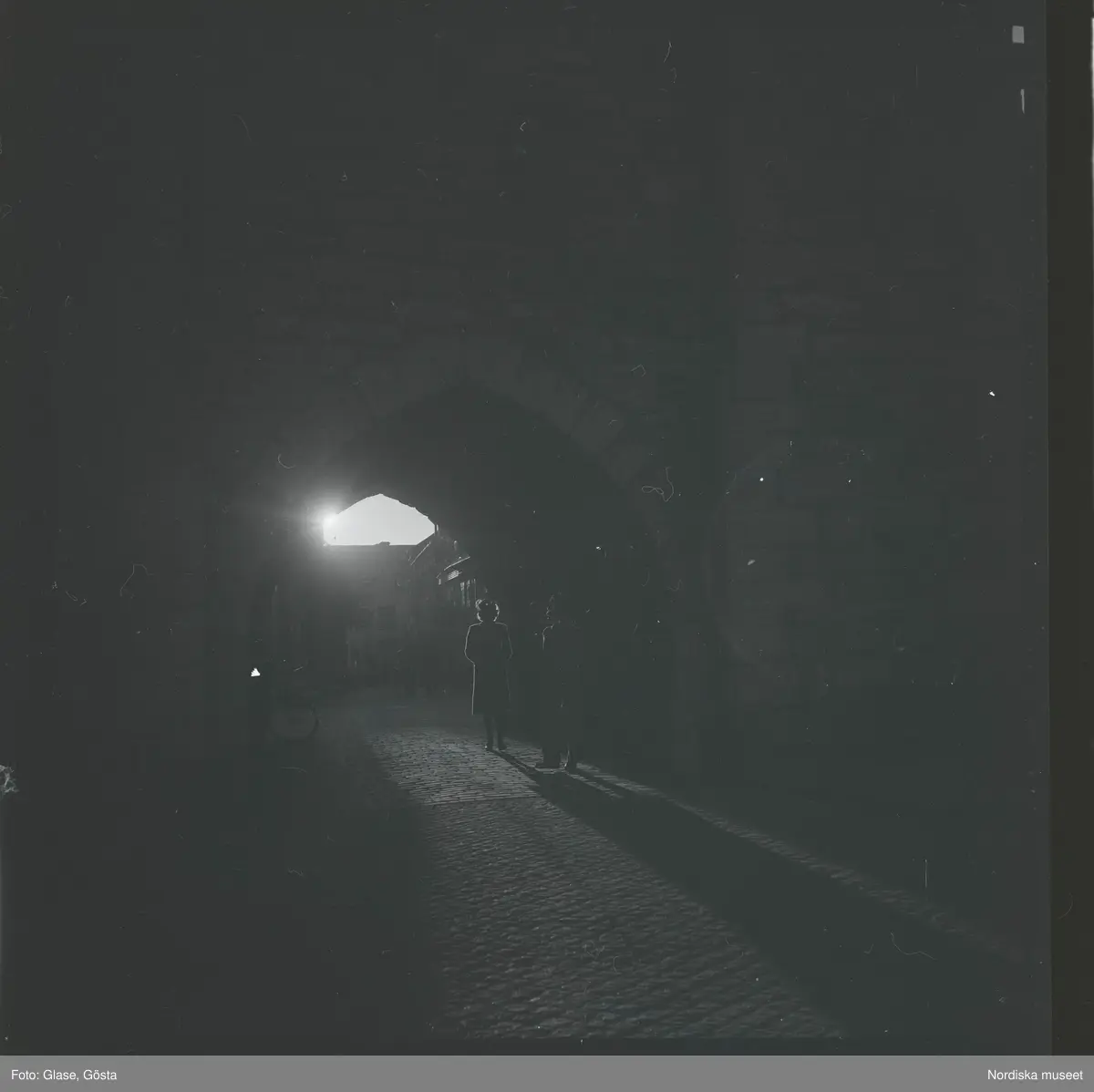Click the curled dust hair right of the arch
This screenshot has height=1092, width=1094.
(x=655, y=490)
